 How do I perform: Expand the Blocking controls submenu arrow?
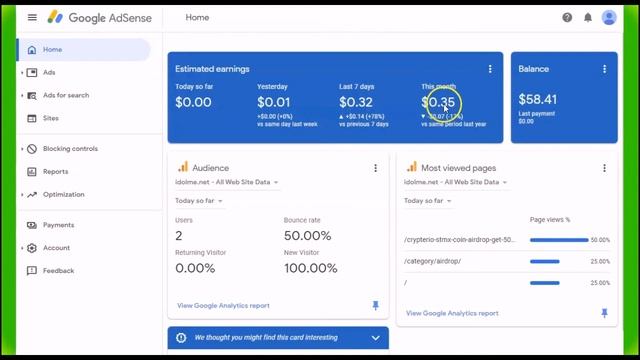click(22, 149)
